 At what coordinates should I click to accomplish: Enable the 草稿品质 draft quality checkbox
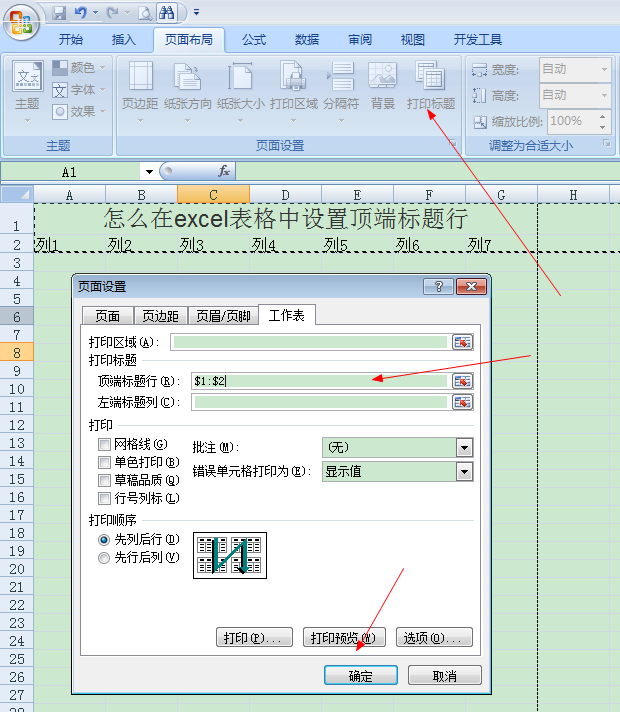104,480
